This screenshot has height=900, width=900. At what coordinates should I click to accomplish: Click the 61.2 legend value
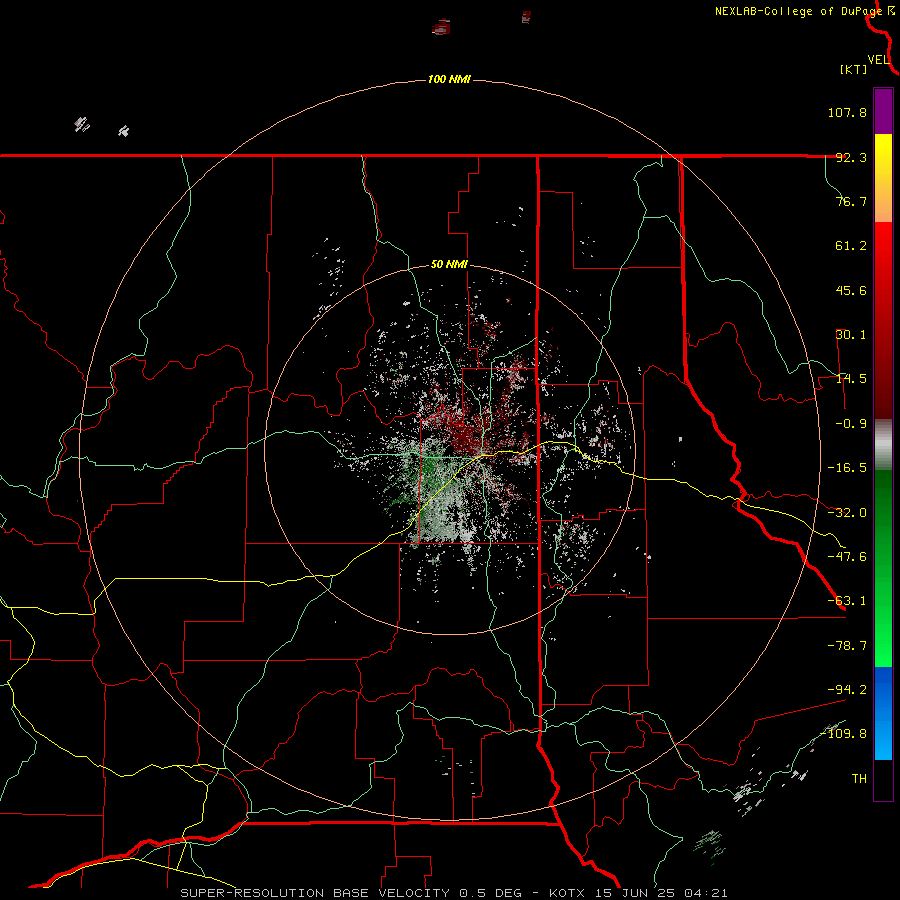(851, 246)
